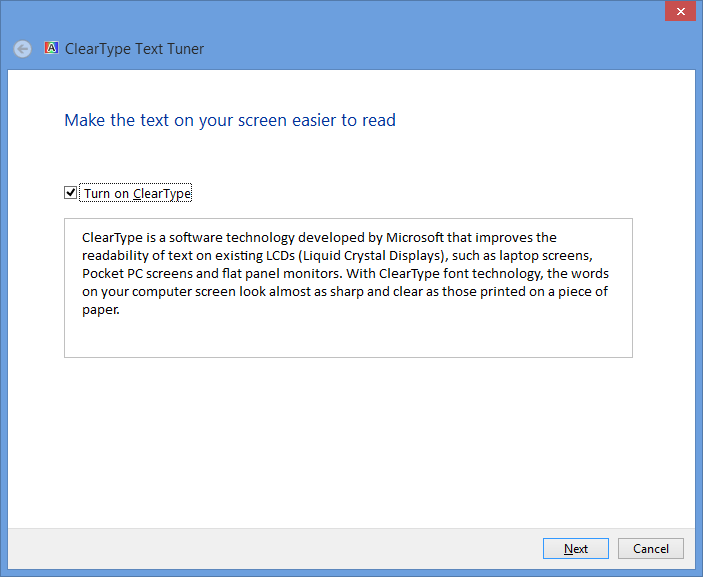Click the ClearType Text Tuner app icon
This screenshot has height=577, width=703.
pos(52,48)
